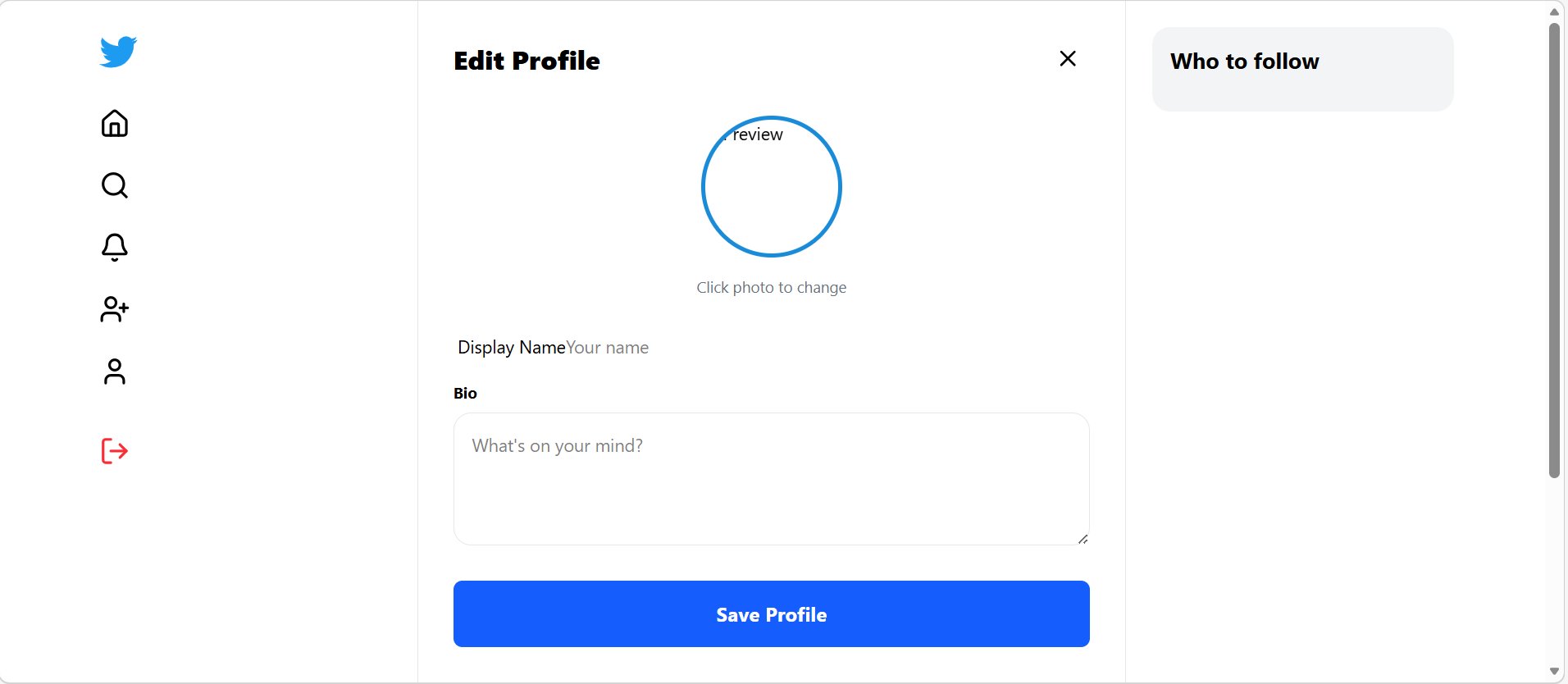Click the Twitter bird logo
The width and height of the screenshot is (1568, 684).
pyautogui.click(x=118, y=52)
